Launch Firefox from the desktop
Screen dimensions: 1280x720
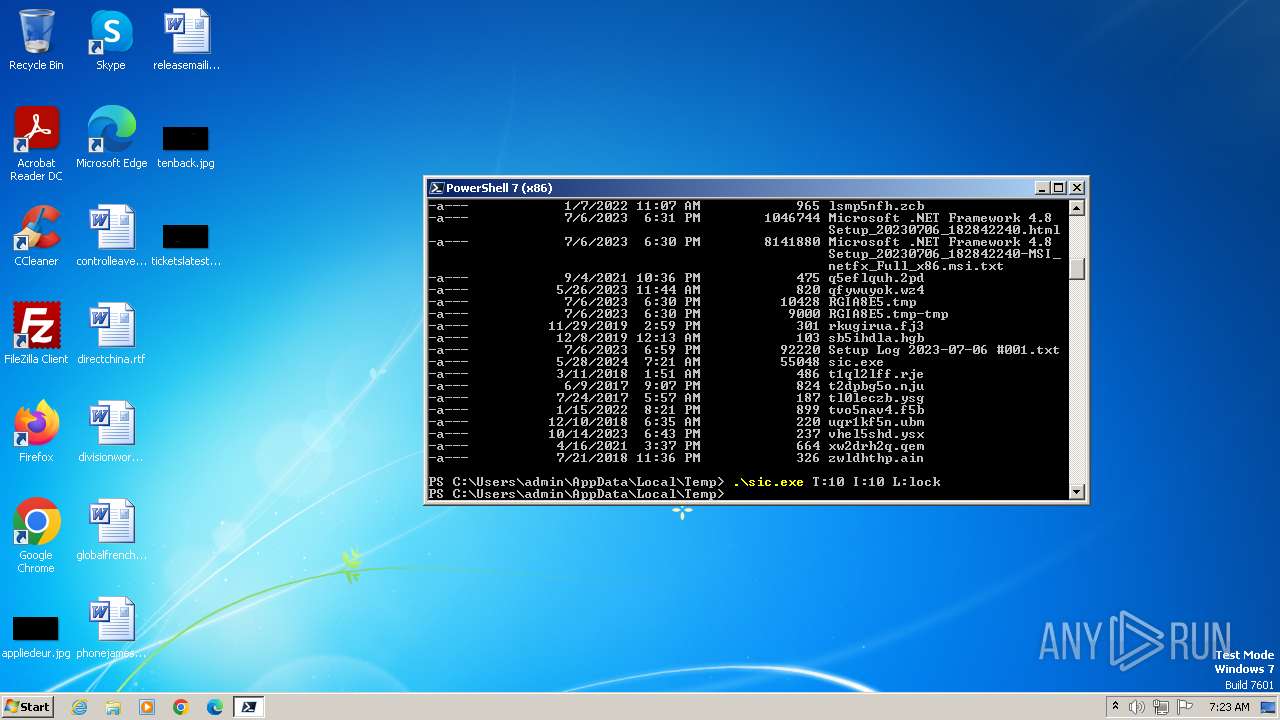[x=36, y=432]
